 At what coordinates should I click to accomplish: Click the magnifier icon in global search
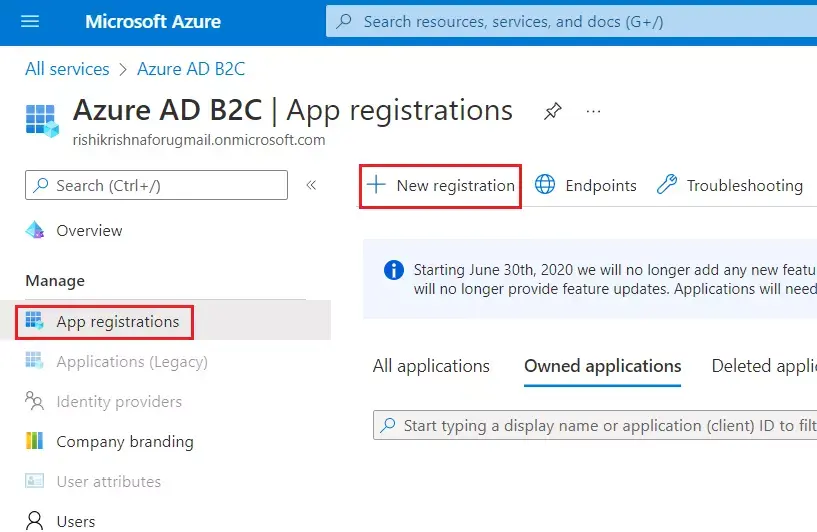coord(344,21)
